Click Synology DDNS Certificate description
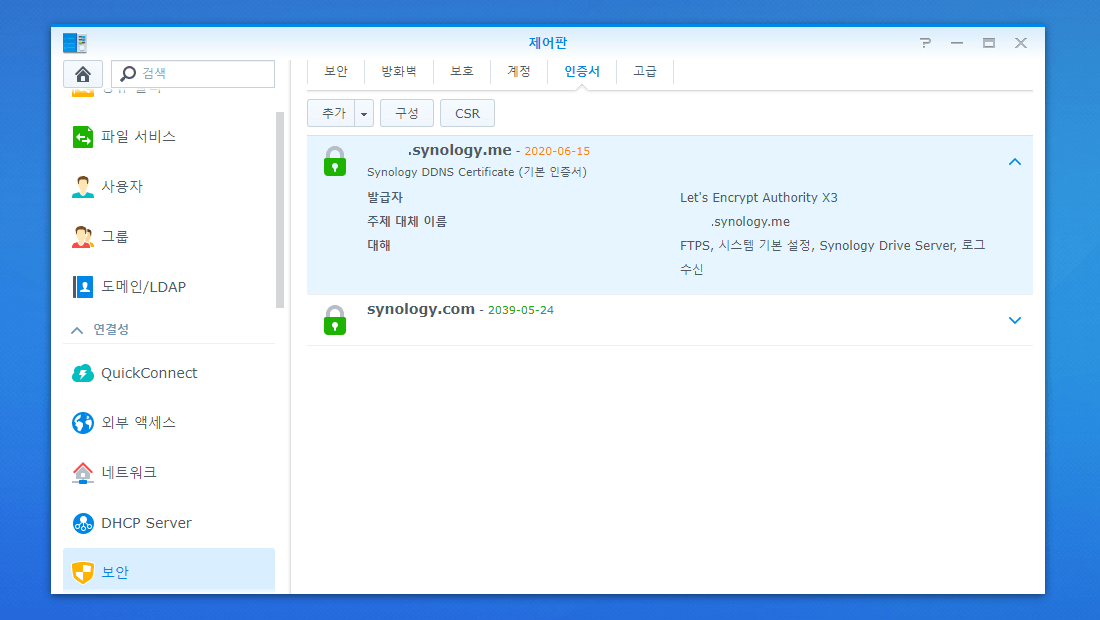This screenshot has width=1100, height=620. point(477,173)
